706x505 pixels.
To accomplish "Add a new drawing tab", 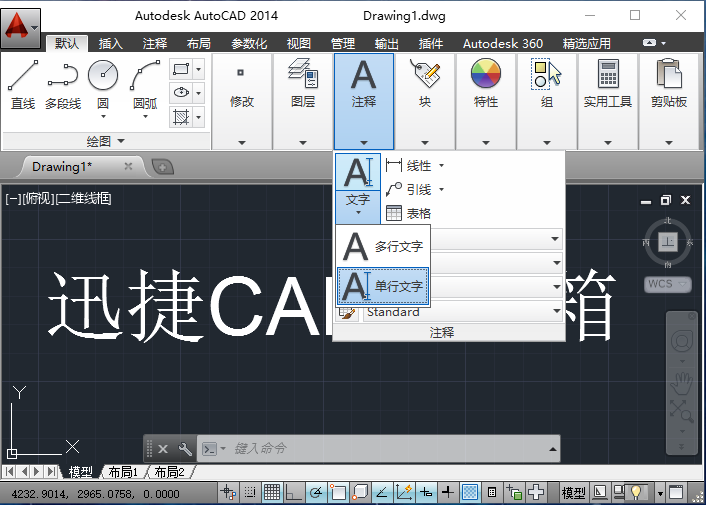I will click(163, 167).
